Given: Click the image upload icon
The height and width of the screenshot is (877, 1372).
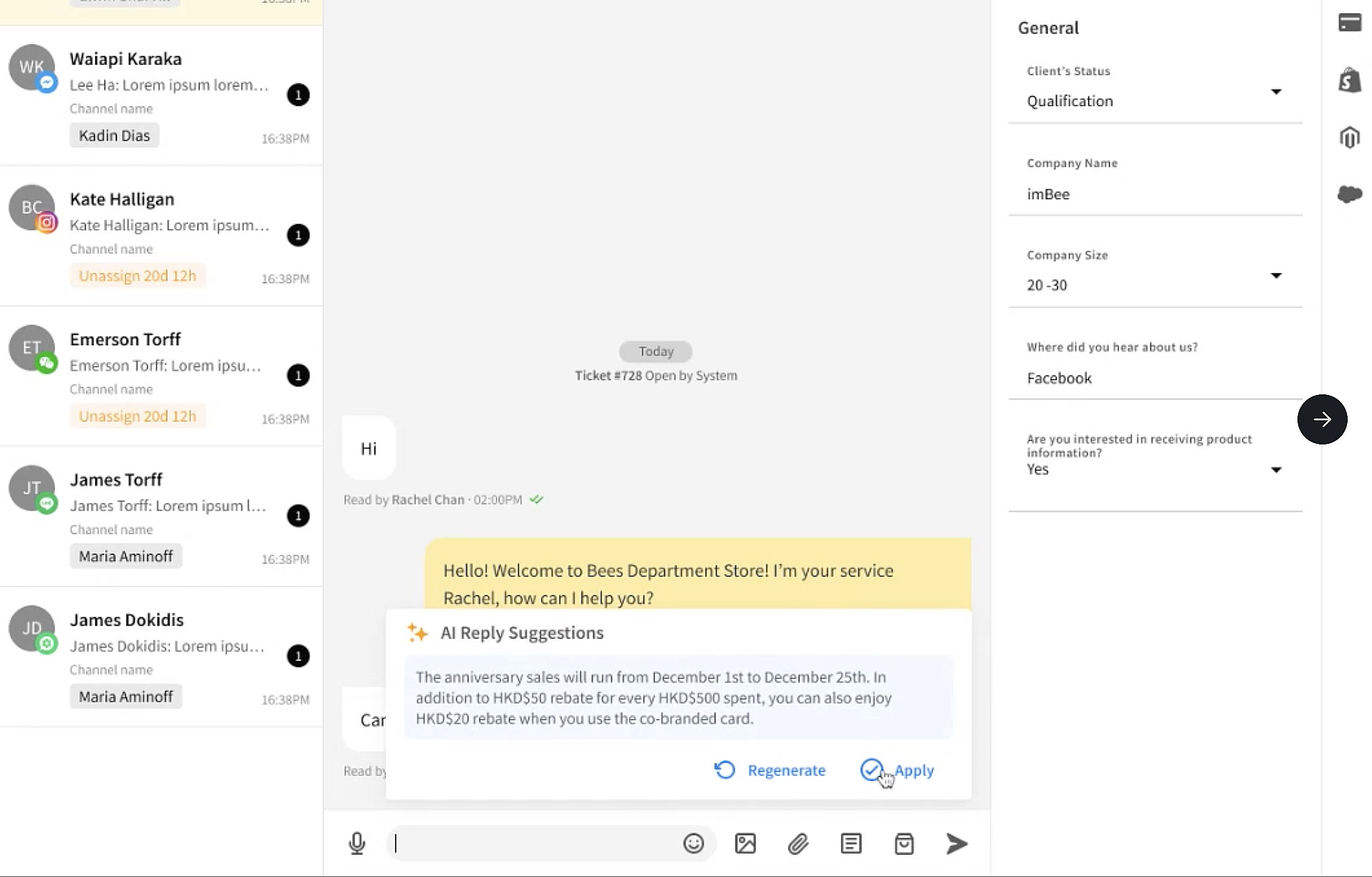Looking at the screenshot, I should [x=745, y=843].
